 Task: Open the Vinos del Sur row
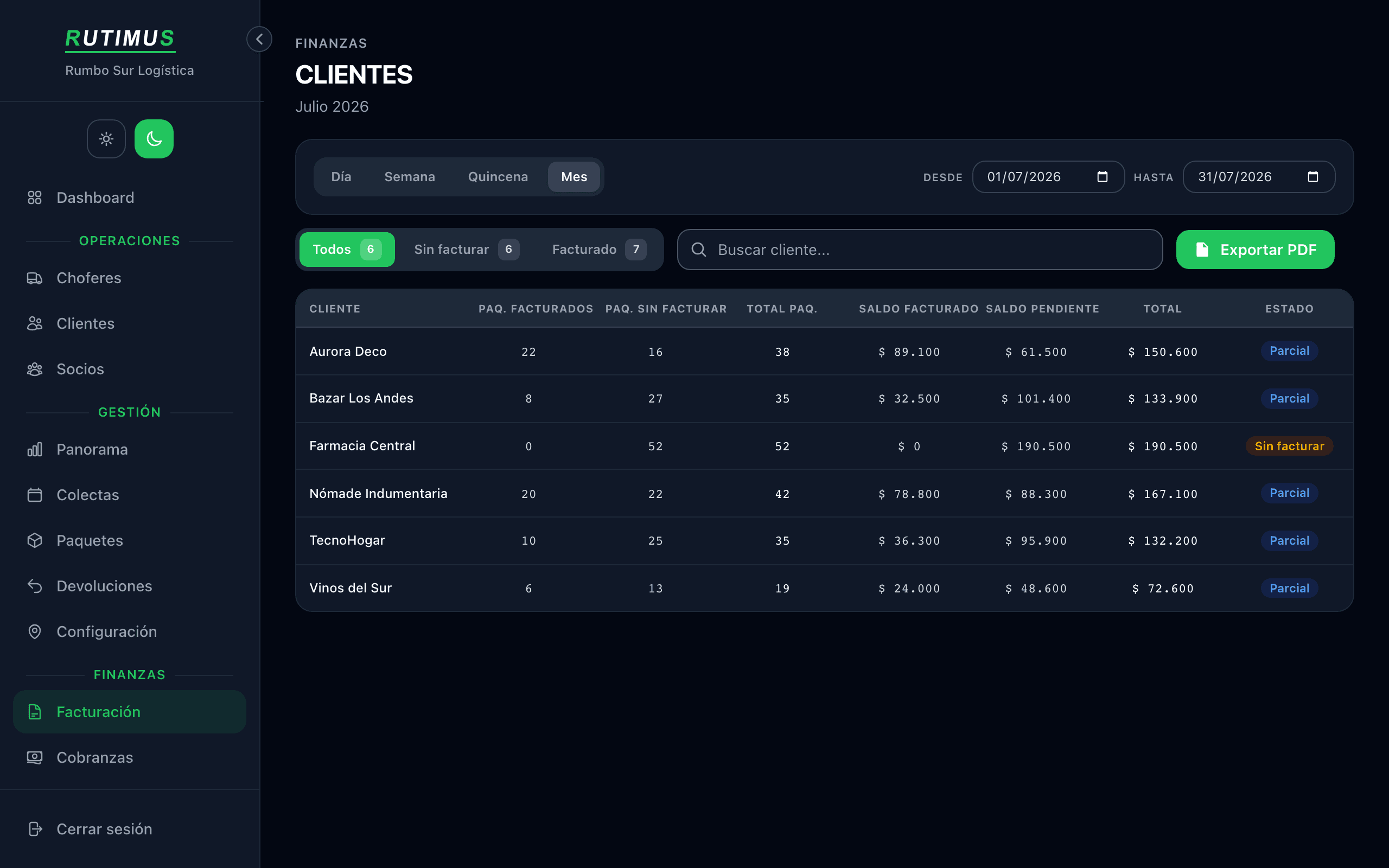pos(824,589)
